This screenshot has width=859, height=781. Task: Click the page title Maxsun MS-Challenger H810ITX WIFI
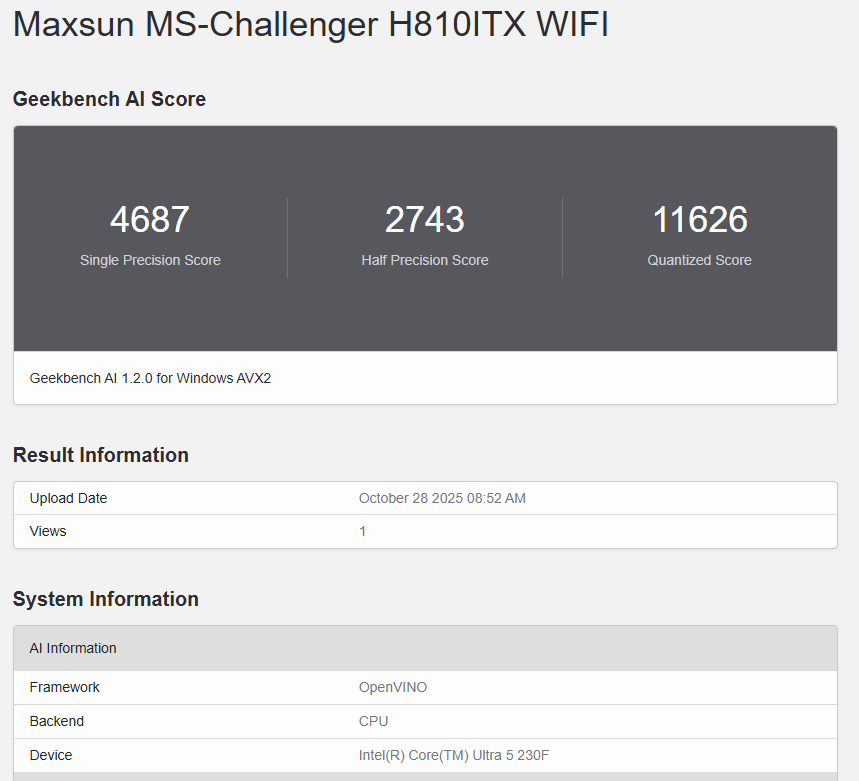(311, 25)
